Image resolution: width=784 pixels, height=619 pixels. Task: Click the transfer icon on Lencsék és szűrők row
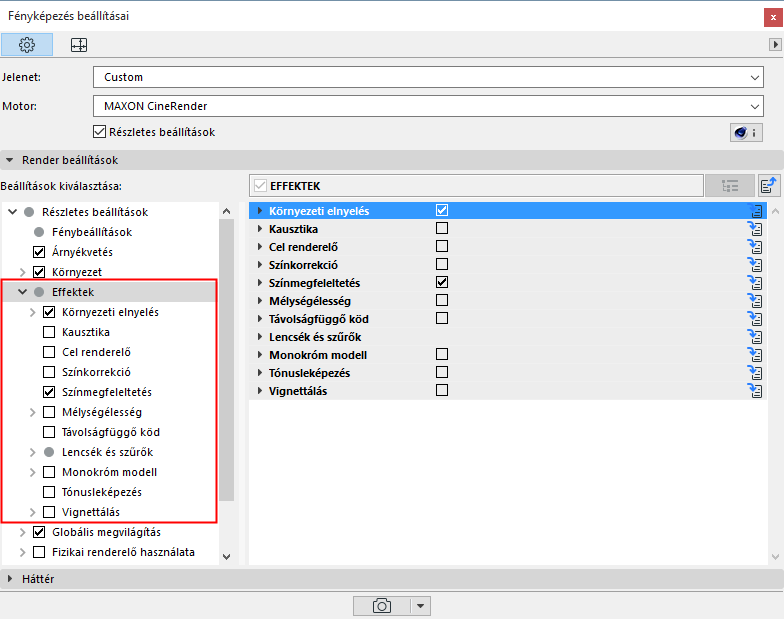point(755,336)
